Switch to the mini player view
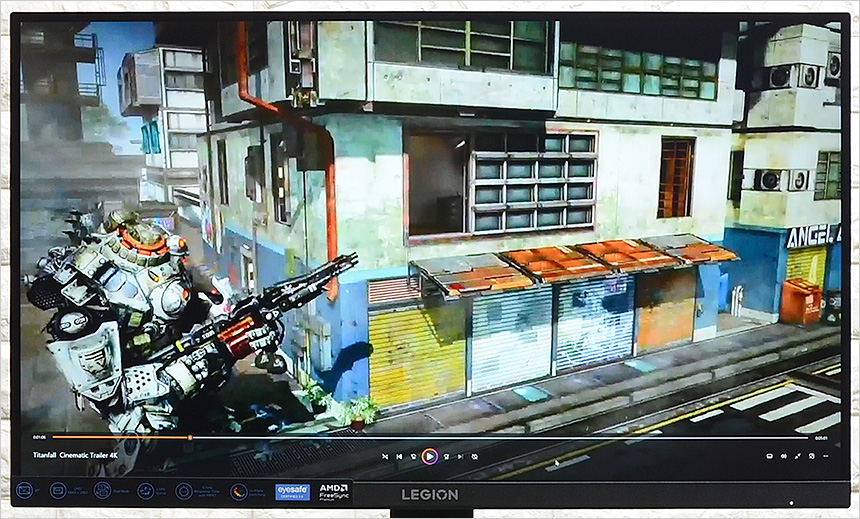Image resolution: width=860 pixels, height=519 pixels. [x=811, y=456]
